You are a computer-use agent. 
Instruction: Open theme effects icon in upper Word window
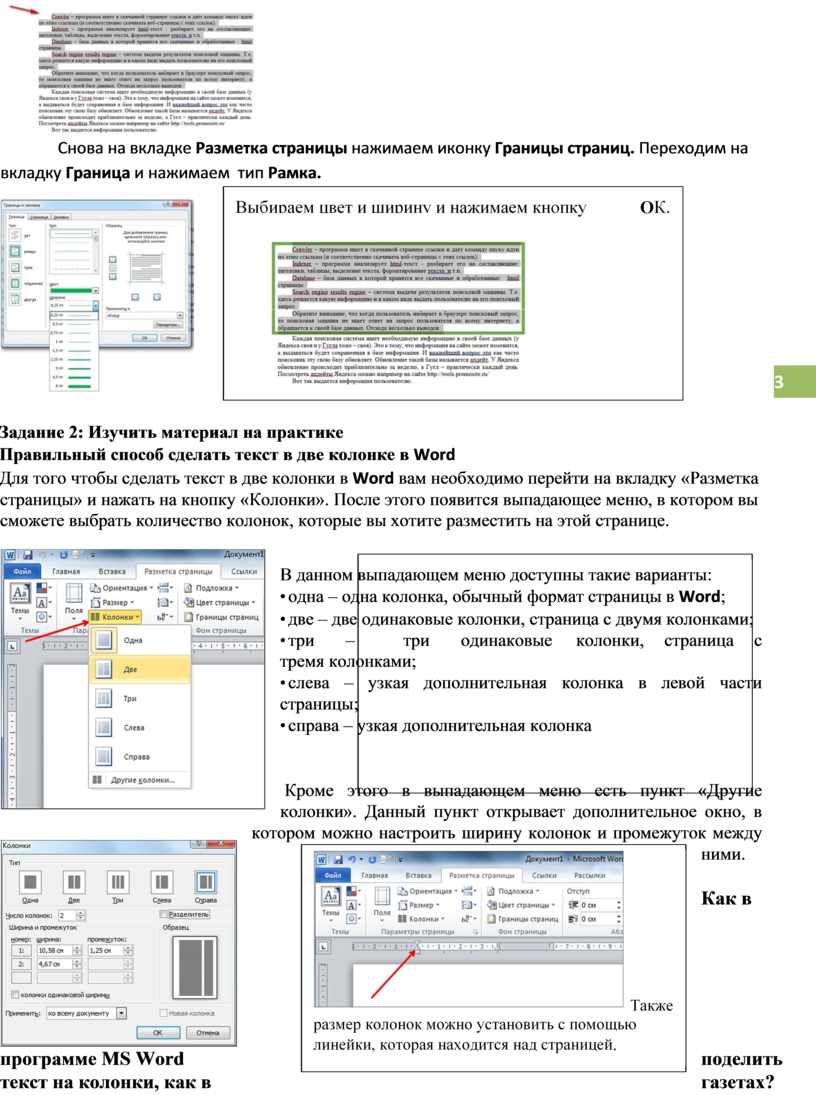[42, 617]
